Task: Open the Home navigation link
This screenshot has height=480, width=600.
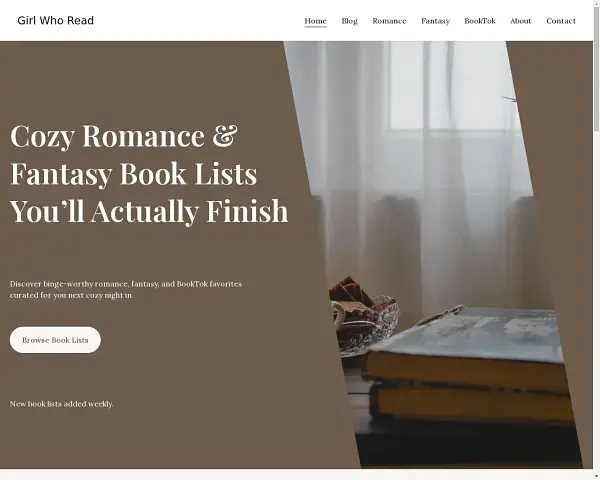Action: tap(315, 21)
